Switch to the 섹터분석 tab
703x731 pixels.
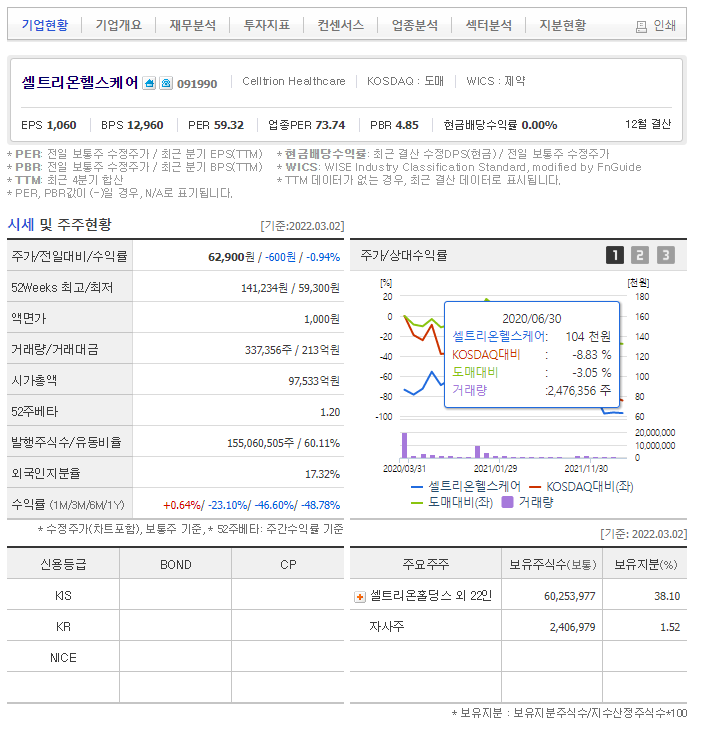click(489, 25)
